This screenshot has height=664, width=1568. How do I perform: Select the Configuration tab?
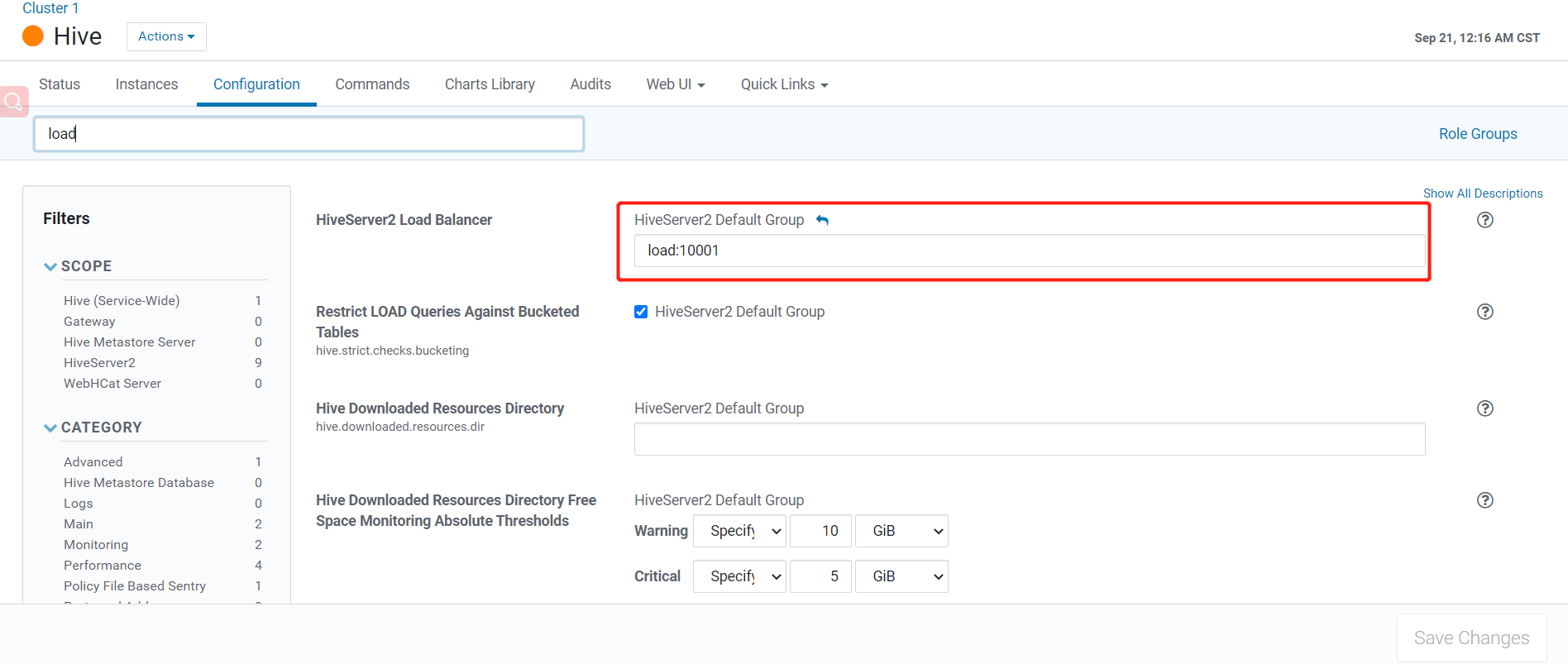(256, 84)
